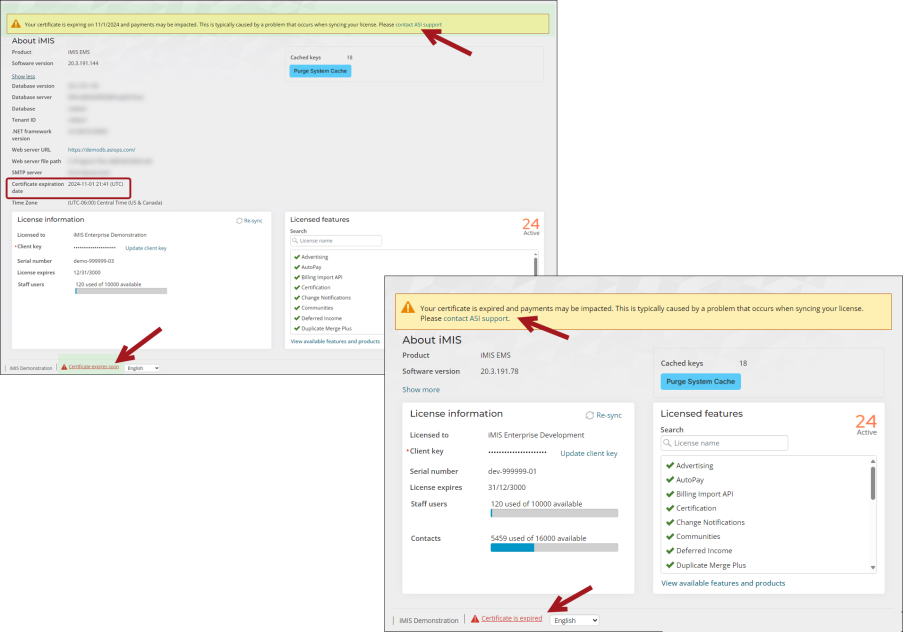Click the red warning icon beside 'Certificate expires soon'
This screenshot has width=903, height=632.
coord(64,367)
